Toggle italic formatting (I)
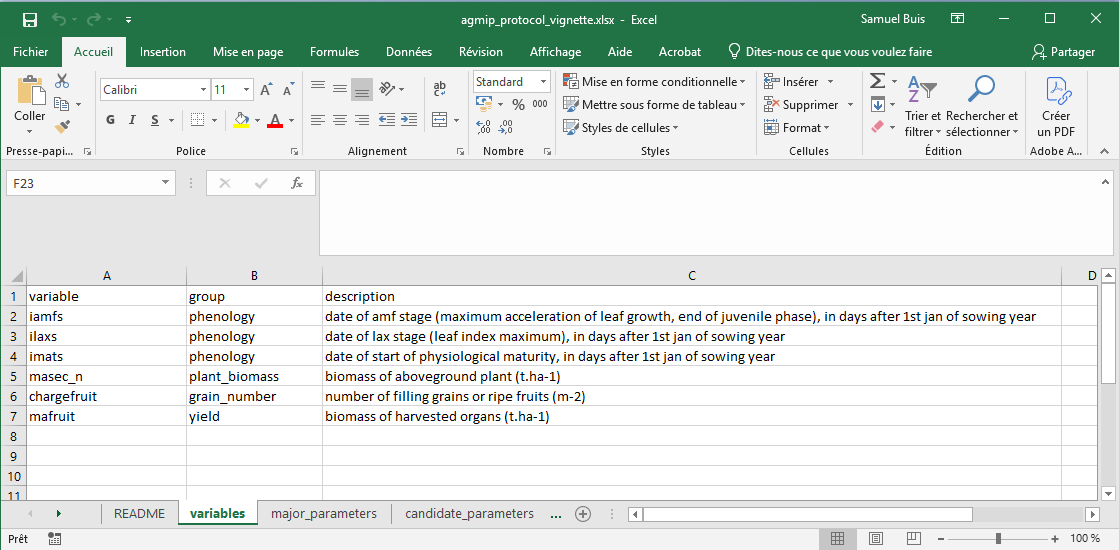 (x=133, y=120)
